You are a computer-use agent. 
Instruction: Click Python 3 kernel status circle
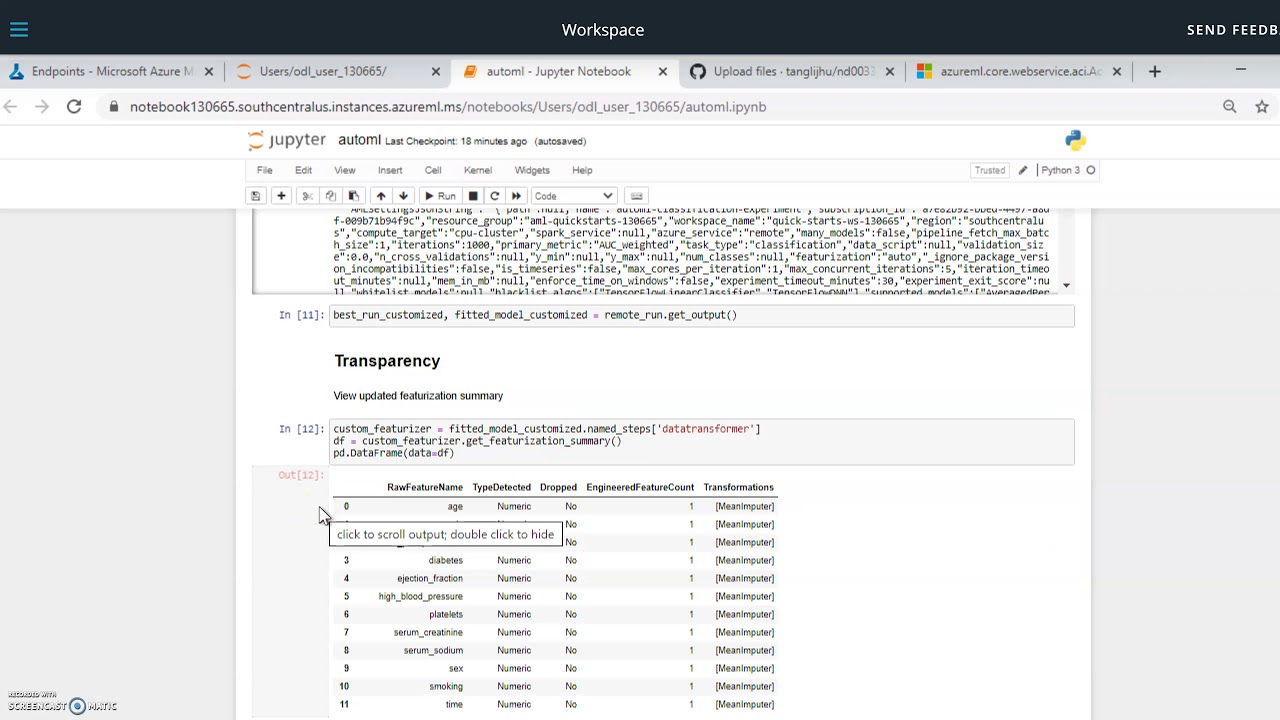pyautogui.click(x=1091, y=170)
